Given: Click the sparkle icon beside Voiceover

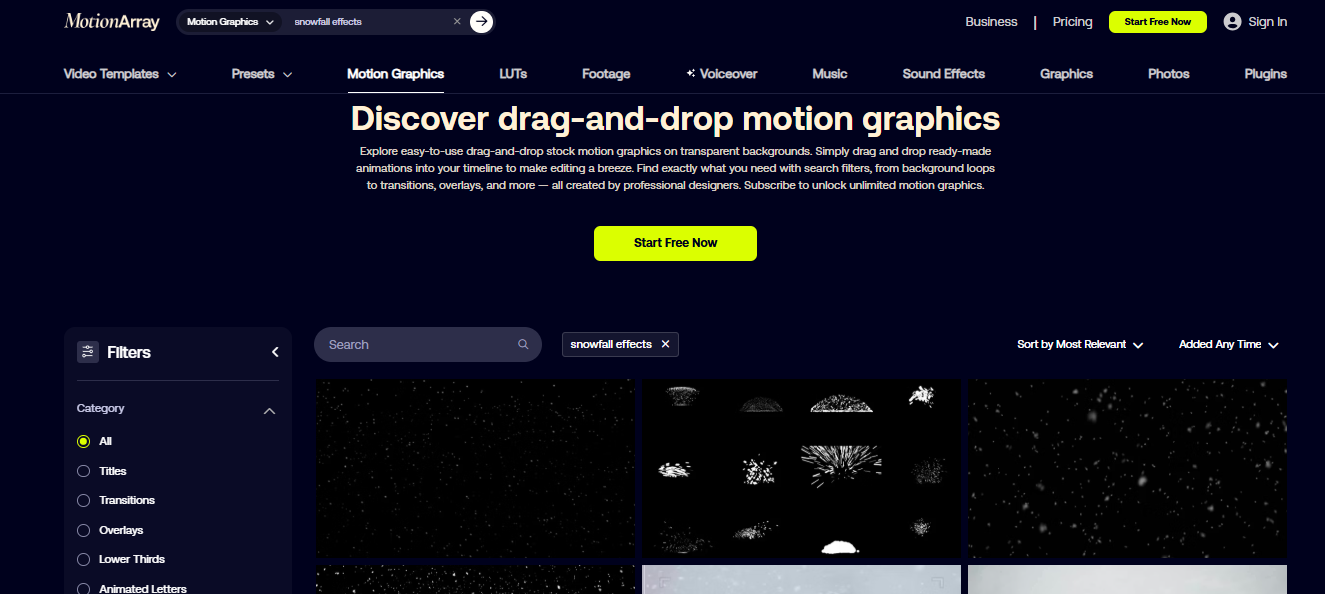Looking at the screenshot, I should coord(688,73).
